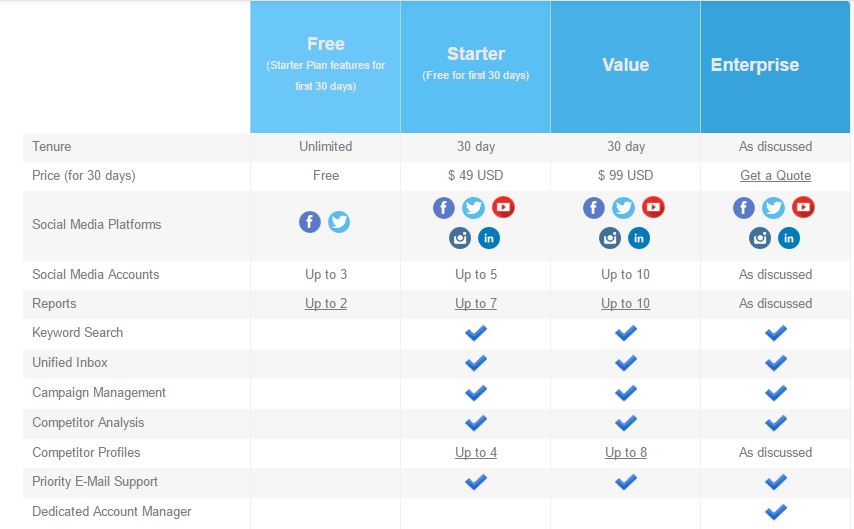Click the YouTube icon under Starter plan
The width and height of the screenshot is (854, 529).
(503, 207)
